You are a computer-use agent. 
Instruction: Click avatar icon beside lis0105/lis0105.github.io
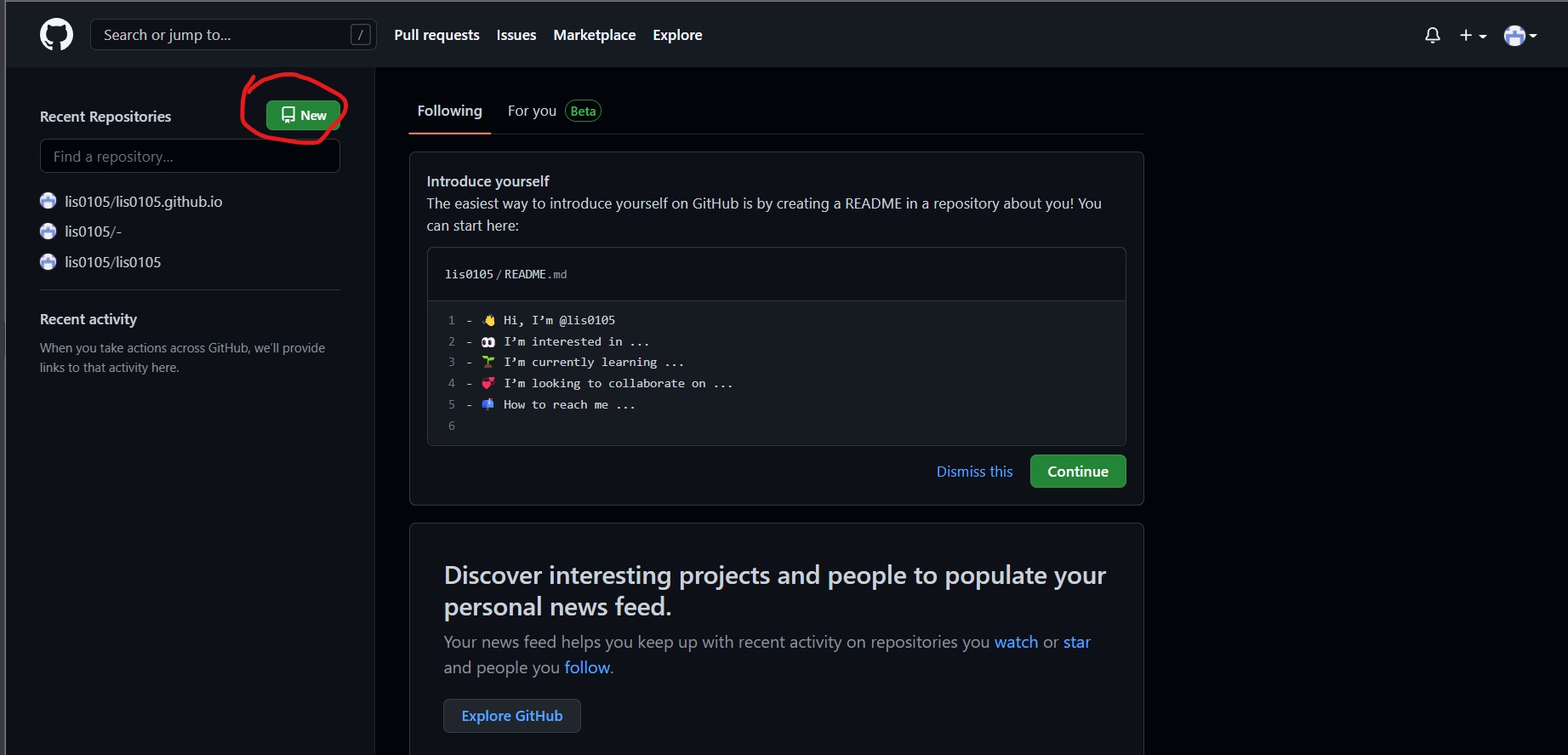pyautogui.click(x=48, y=201)
